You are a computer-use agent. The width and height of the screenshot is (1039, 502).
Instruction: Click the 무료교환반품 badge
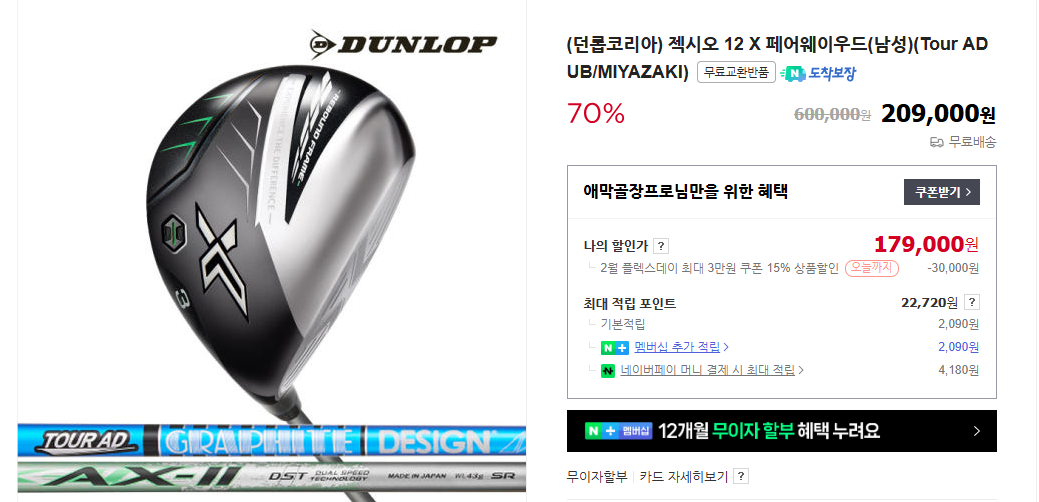pyautogui.click(x=736, y=72)
